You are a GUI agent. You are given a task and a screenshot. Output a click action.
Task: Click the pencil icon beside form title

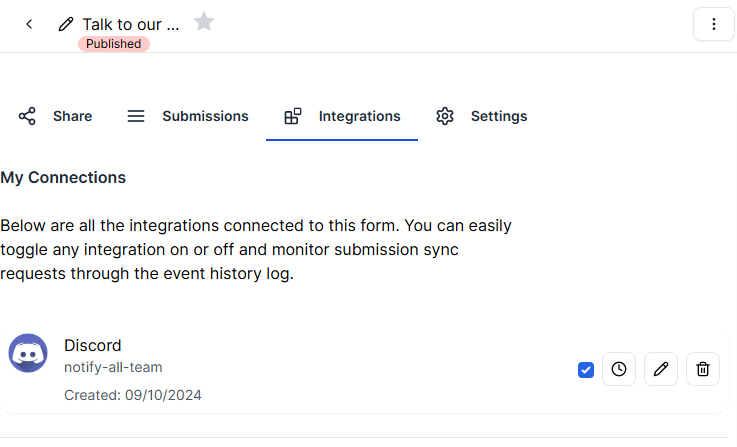click(x=66, y=24)
